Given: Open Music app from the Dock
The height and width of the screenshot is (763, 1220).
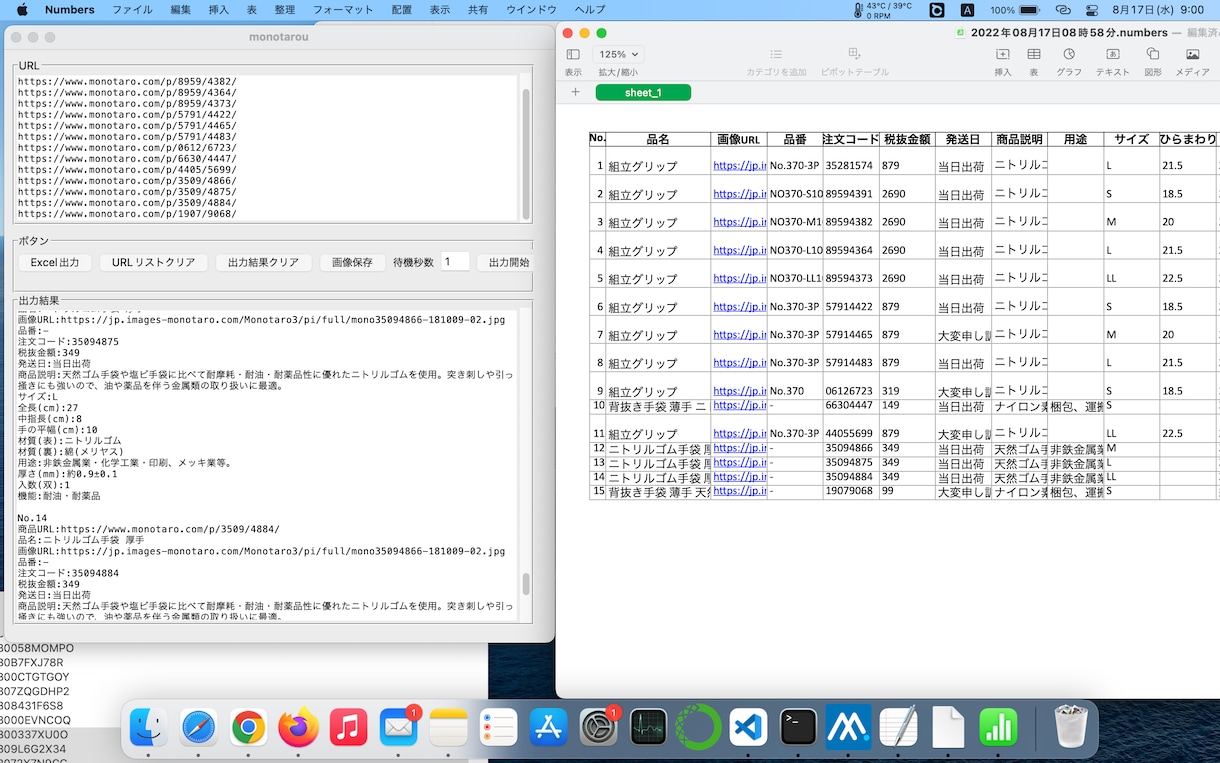Looking at the screenshot, I should [x=348, y=728].
